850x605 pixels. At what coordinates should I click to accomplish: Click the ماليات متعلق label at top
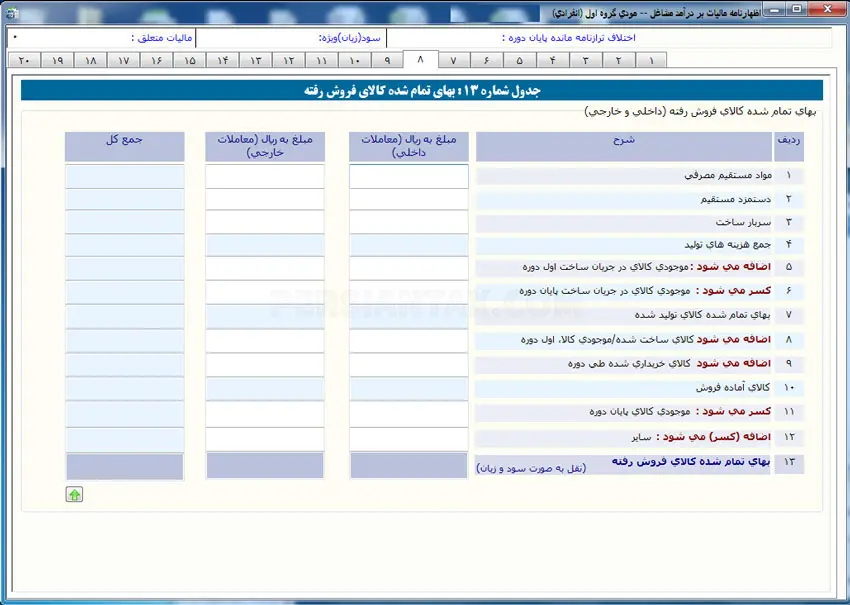pos(162,38)
